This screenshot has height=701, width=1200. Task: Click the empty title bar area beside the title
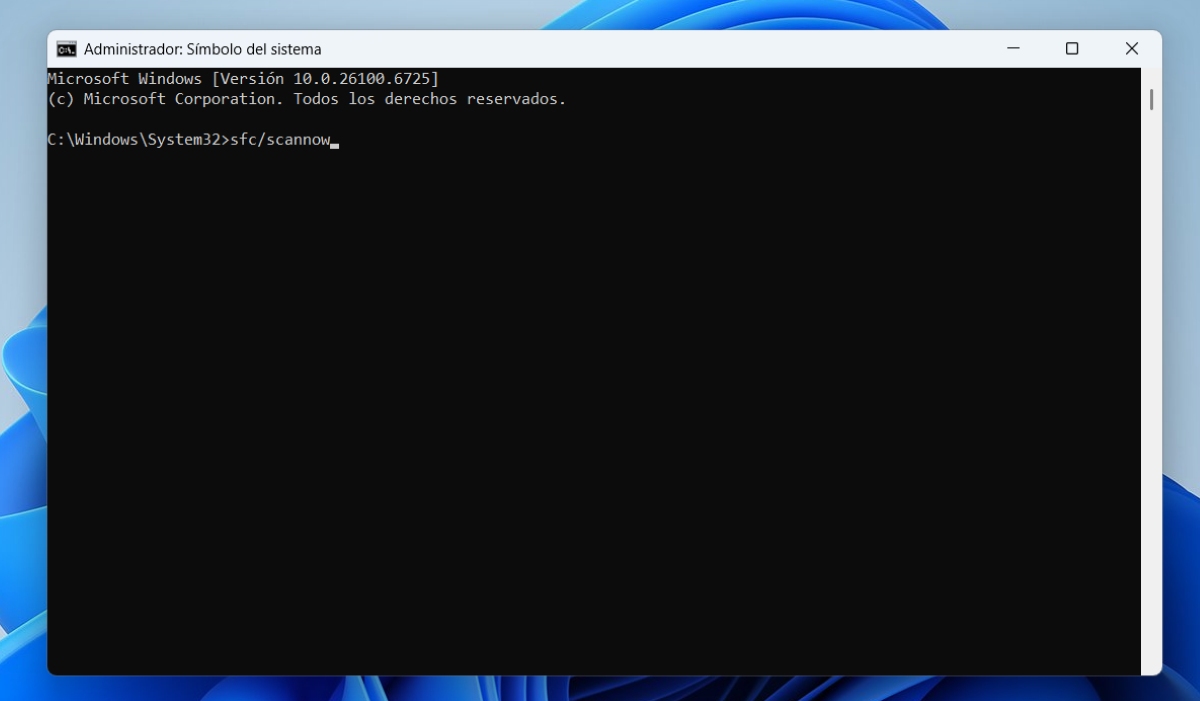(x=650, y=49)
